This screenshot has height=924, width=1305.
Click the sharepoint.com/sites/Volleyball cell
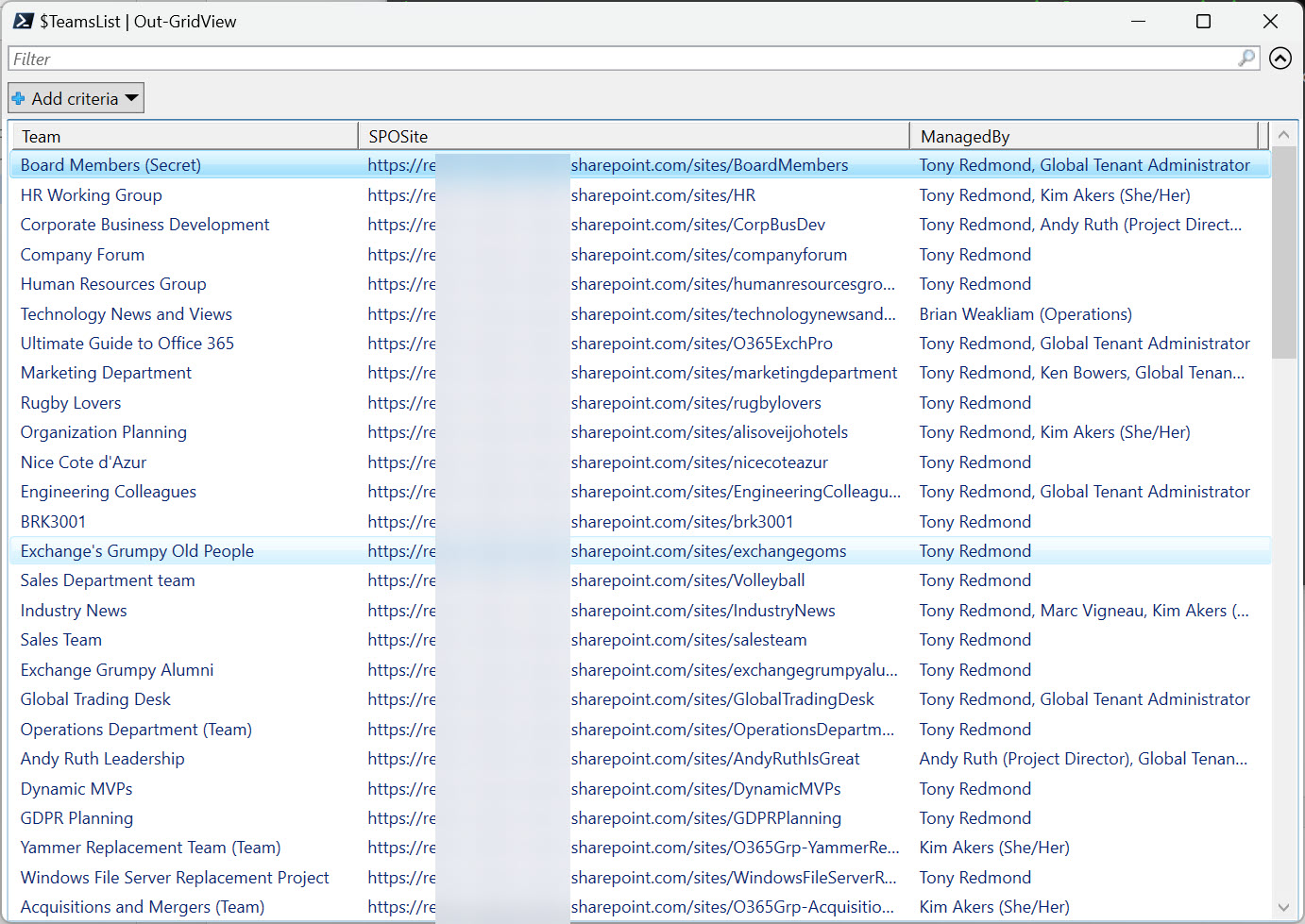tap(688, 580)
